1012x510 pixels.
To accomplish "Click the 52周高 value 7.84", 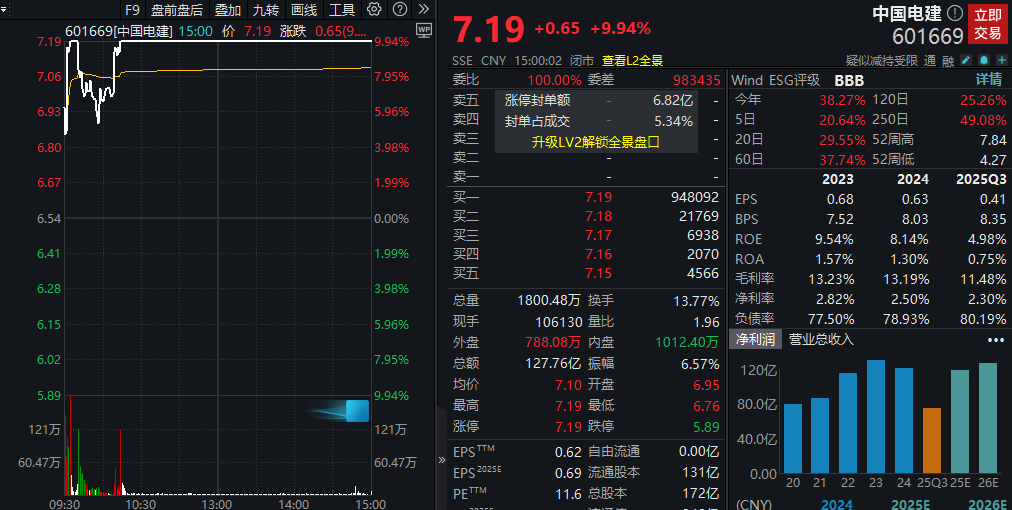I will point(993,140).
